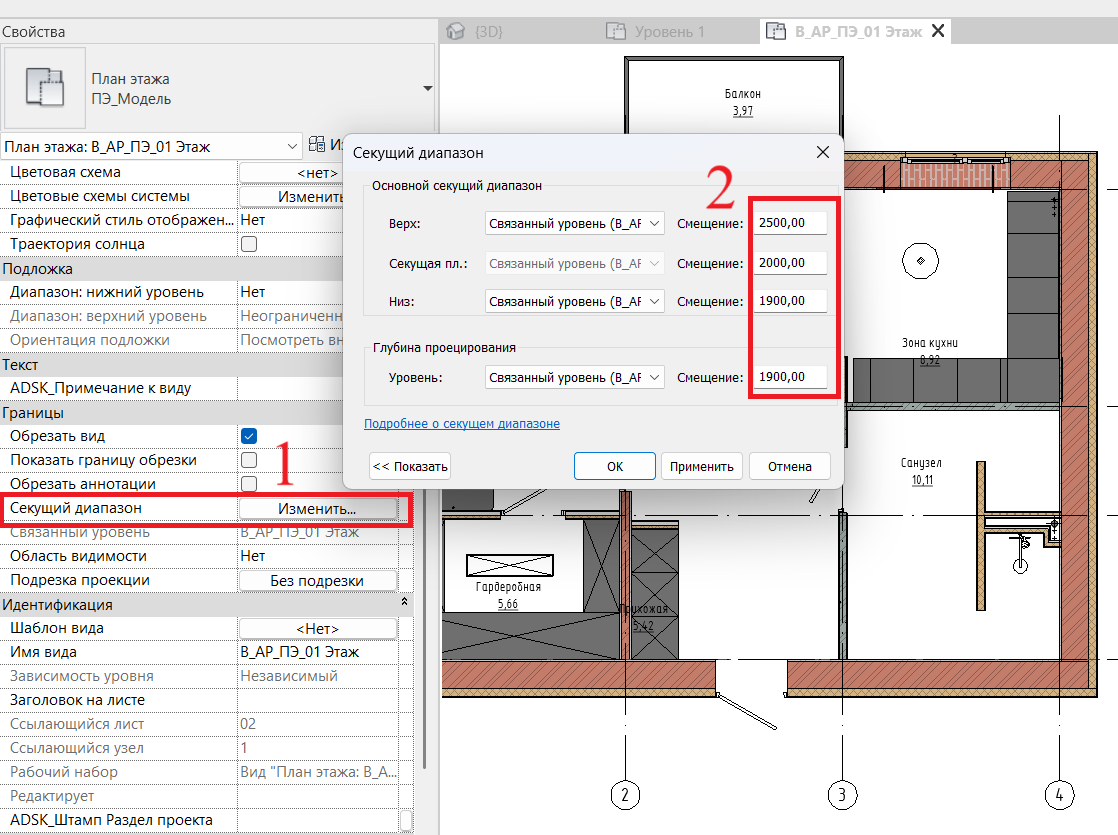This screenshot has height=835, width=1118.
Task: Click grid bubble number 4
Action: [x=1059, y=795]
